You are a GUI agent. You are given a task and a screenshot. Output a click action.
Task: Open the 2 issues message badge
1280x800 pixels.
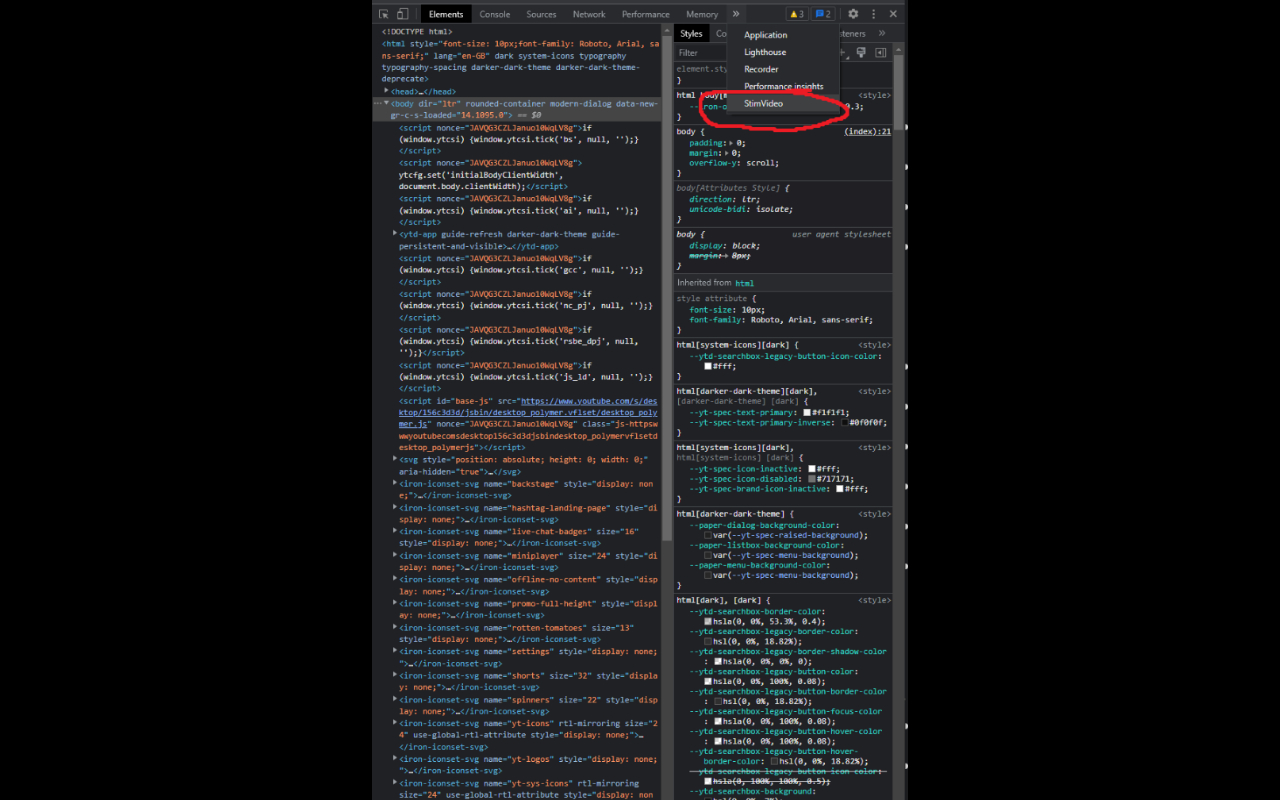tap(823, 14)
